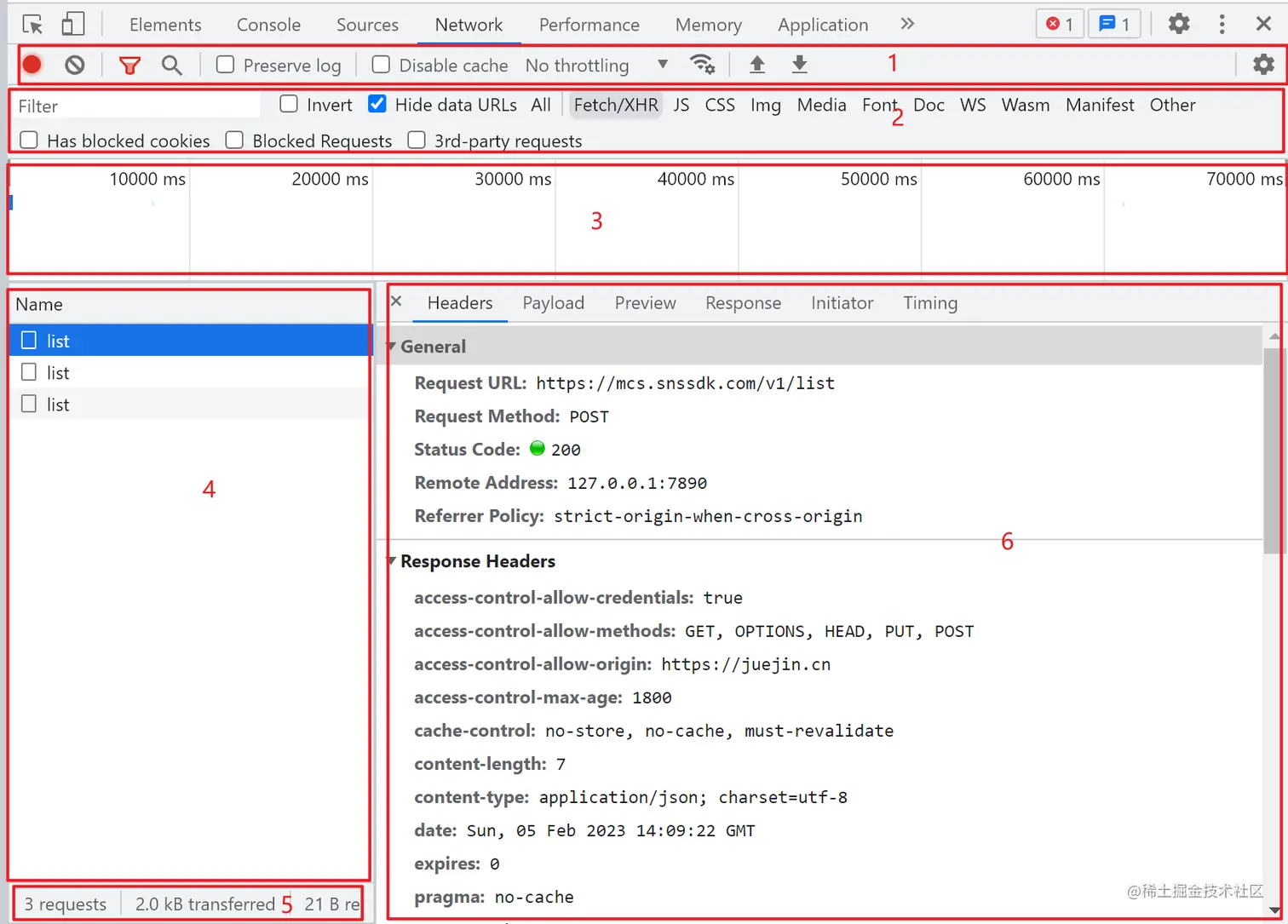Tick the Blocked Requests checkbox
Image resolution: width=1288 pixels, height=924 pixels.
pyautogui.click(x=234, y=140)
